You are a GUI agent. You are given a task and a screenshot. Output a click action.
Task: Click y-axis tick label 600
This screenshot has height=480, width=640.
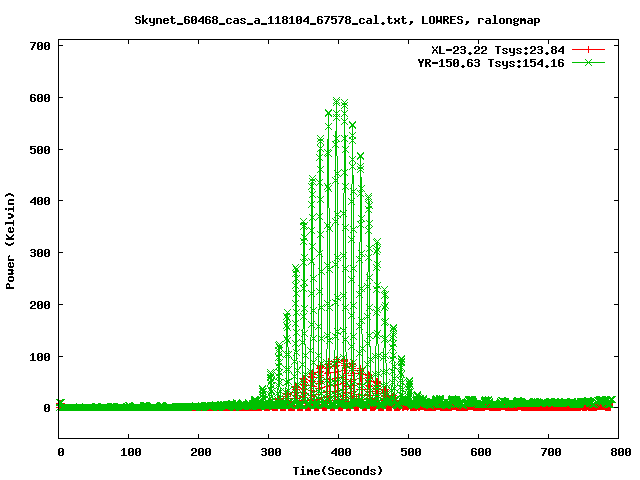pyautogui.click(x=40, y=98)
